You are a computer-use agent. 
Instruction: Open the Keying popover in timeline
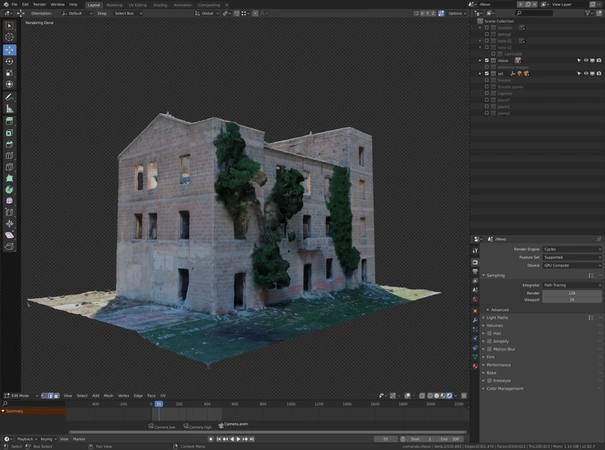point(48,439)
